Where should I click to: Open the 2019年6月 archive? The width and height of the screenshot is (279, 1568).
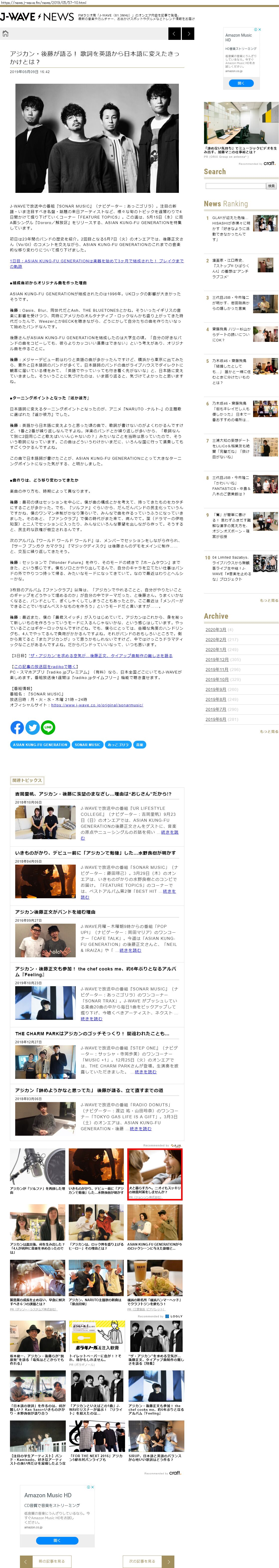[216, 720]
